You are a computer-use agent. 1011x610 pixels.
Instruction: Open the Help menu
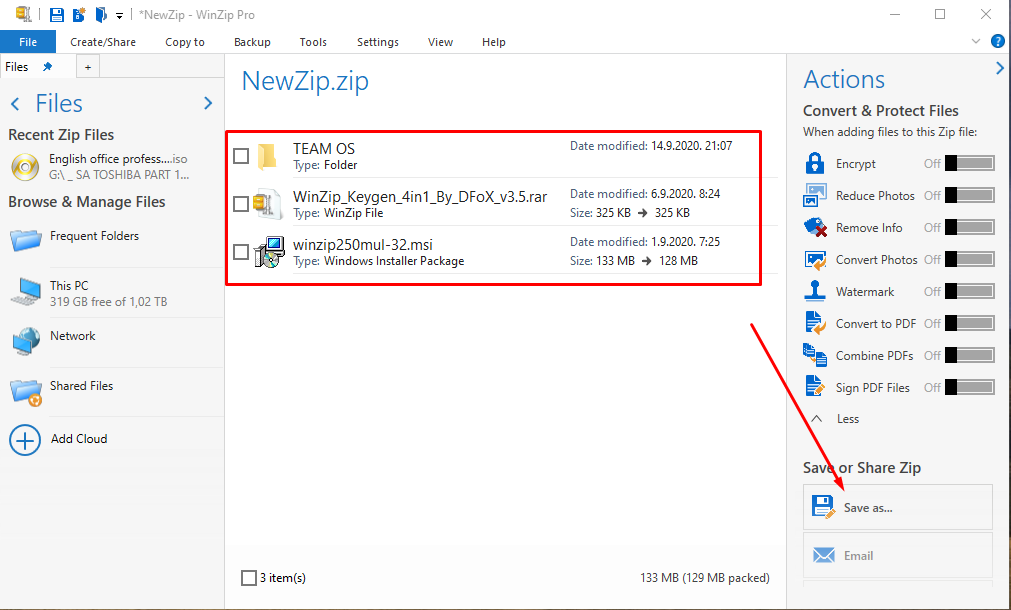[493, 42]
